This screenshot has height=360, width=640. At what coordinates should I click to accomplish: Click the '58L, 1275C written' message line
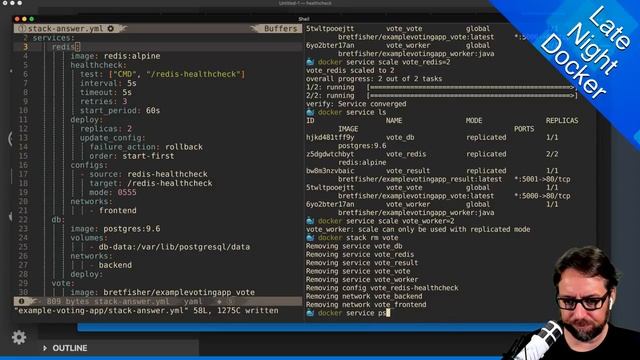pyautogui.click(x=236, y=311)
